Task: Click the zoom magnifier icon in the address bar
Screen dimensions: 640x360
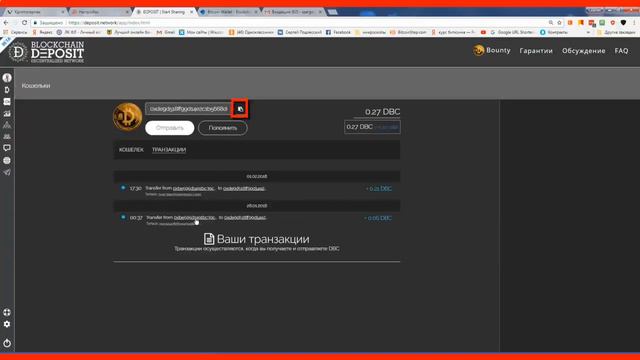Action: point(551,23)
